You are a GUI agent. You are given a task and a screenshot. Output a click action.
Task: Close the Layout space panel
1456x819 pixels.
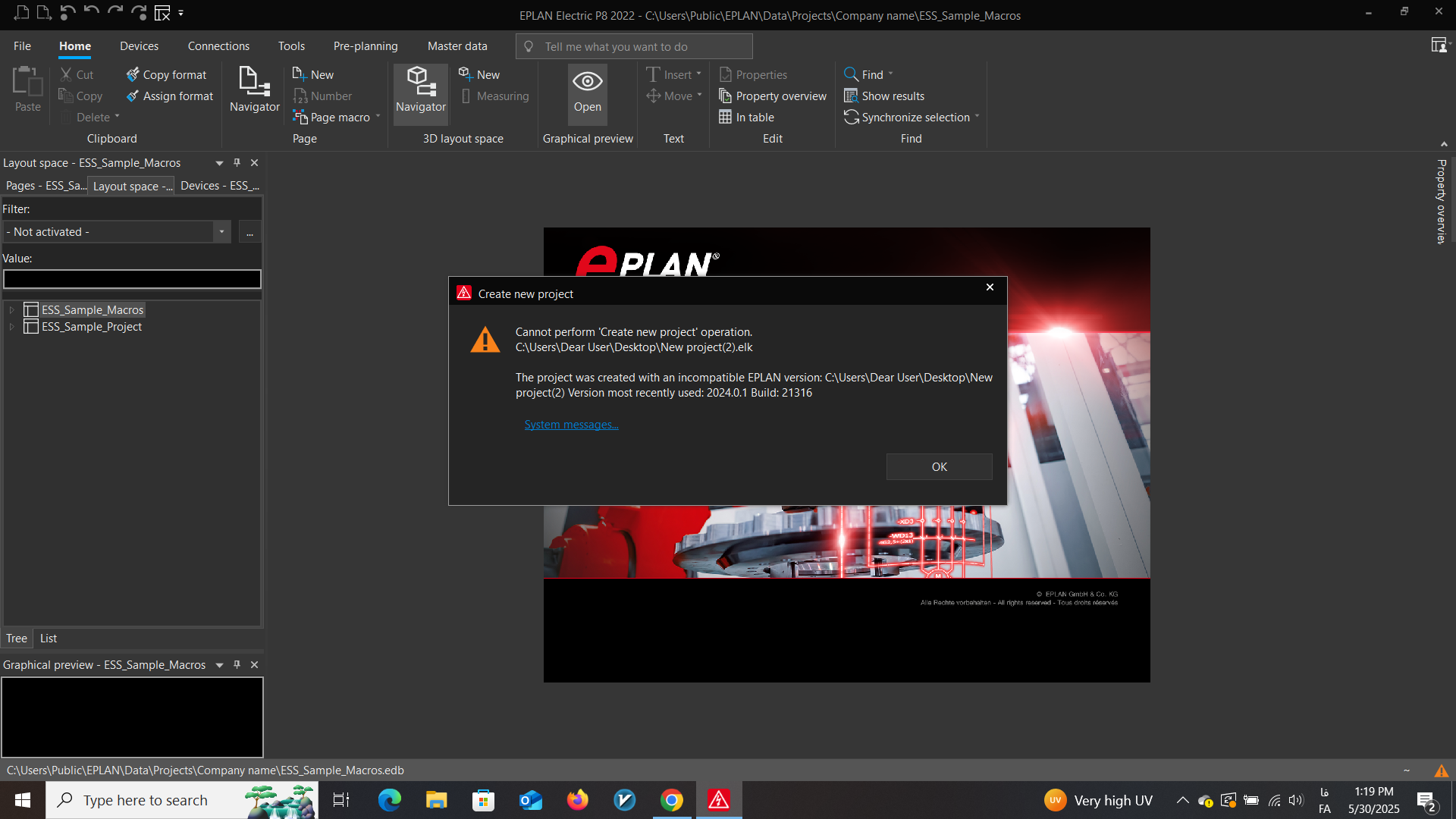(x=255, y=162)
